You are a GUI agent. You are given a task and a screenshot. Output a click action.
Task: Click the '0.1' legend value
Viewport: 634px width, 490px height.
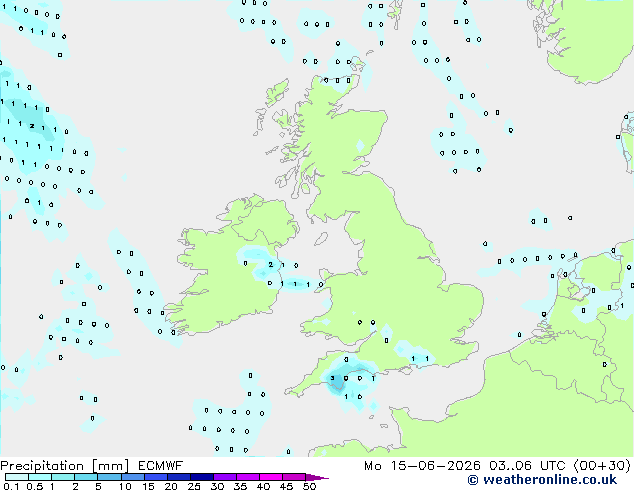[11, 486]
